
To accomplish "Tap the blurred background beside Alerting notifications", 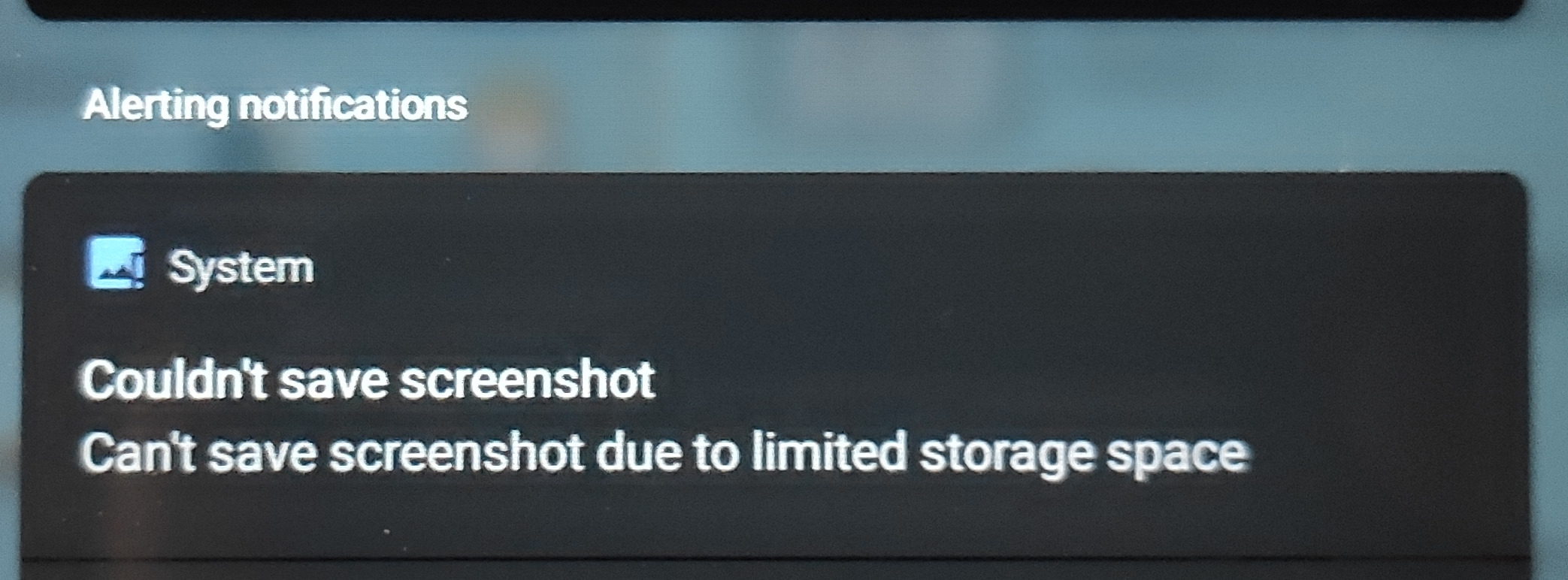I will point(977,105).
